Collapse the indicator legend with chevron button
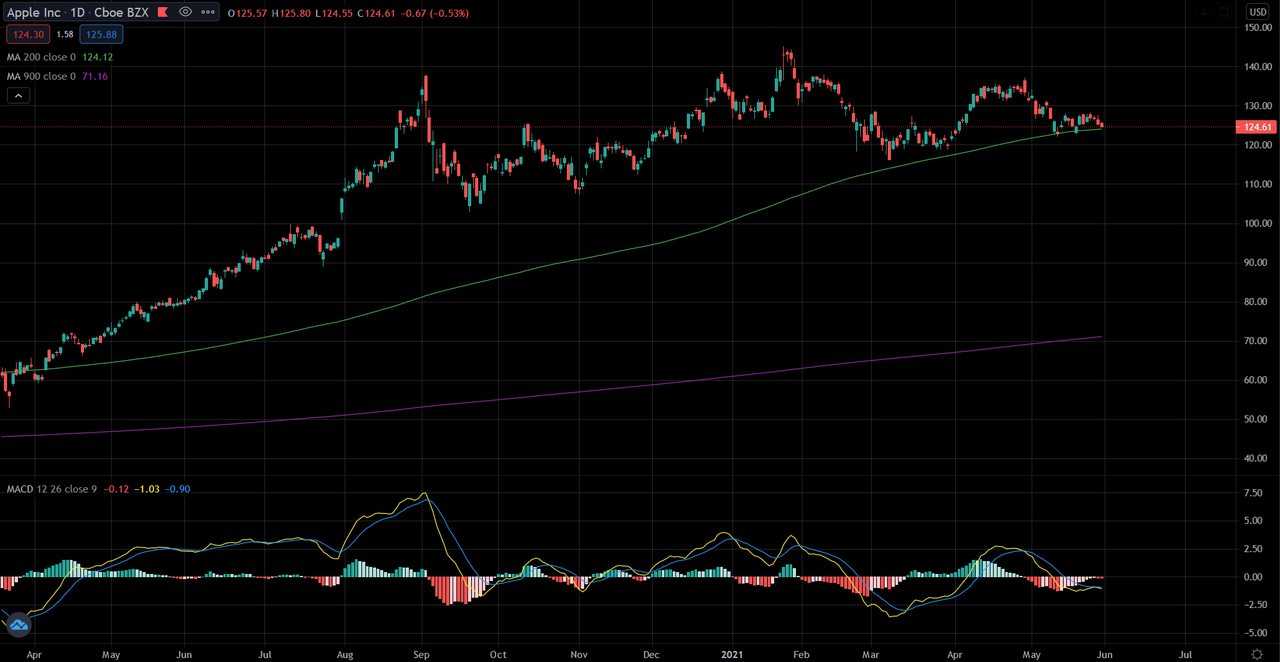The width and height of the screenshot is (1280, 662). click(19, 96)
